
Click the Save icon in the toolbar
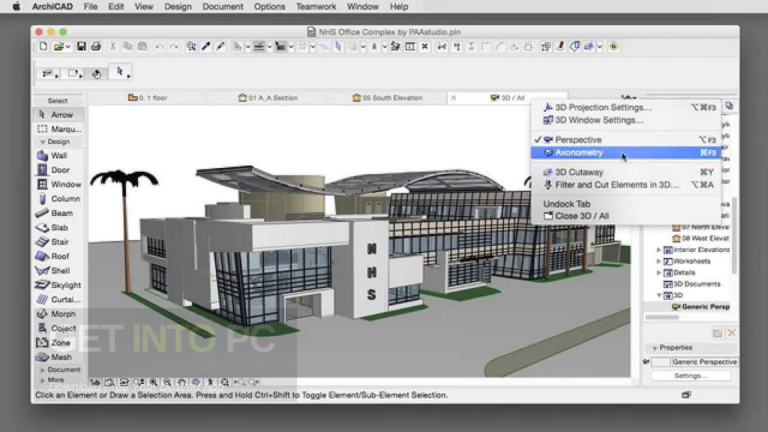[x=81, y=47]
